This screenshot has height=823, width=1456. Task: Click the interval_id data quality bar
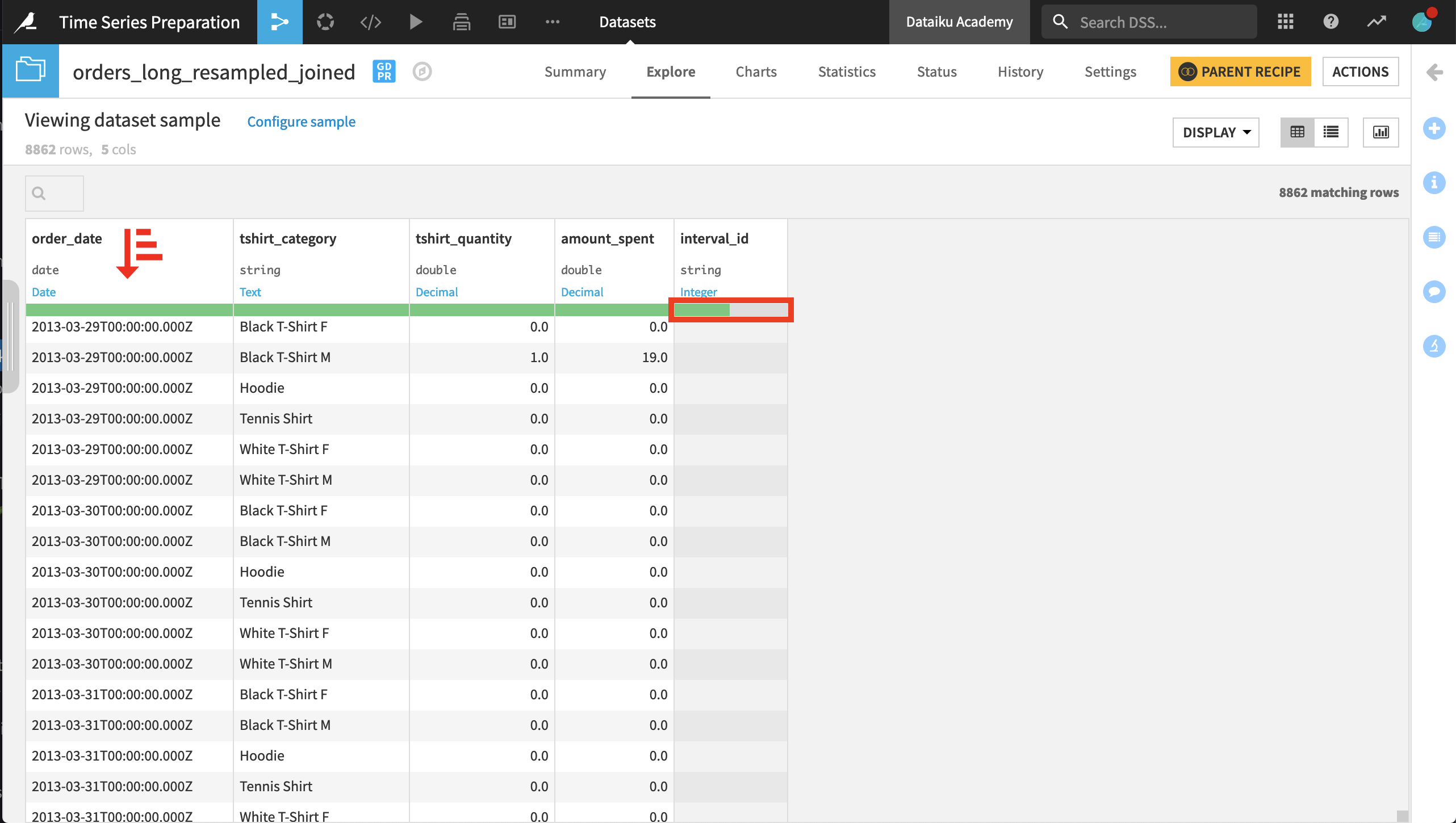pos(730,310)
